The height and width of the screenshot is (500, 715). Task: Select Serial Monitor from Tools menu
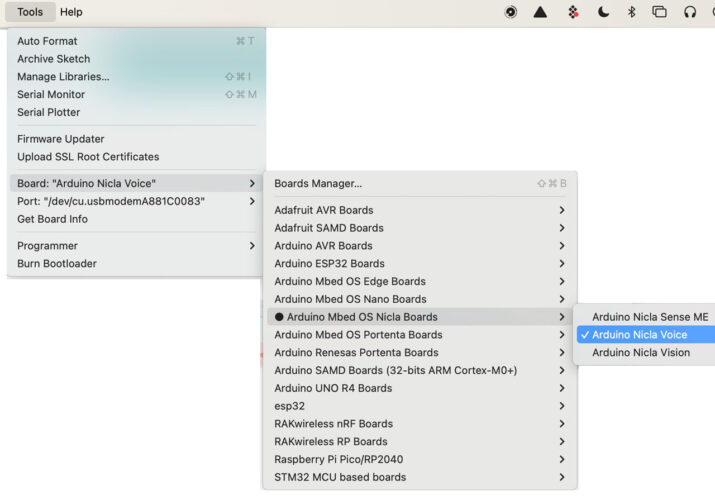53,95
